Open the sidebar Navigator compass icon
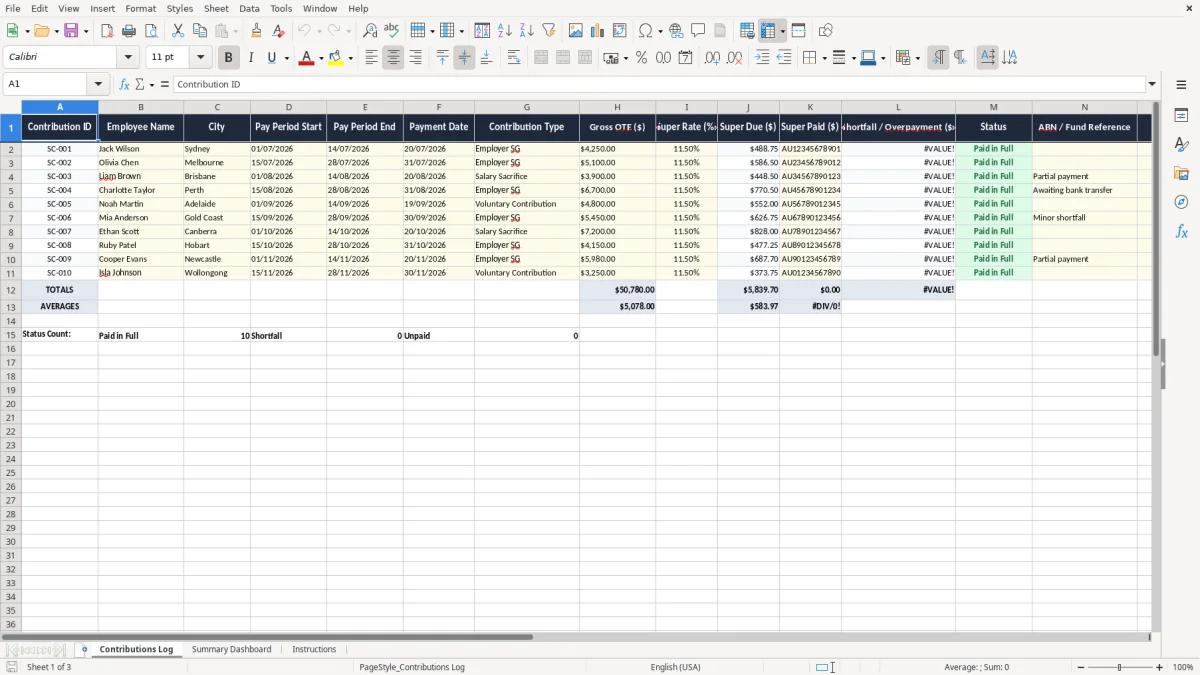1200x675 pixels. tap(1181, 202)
